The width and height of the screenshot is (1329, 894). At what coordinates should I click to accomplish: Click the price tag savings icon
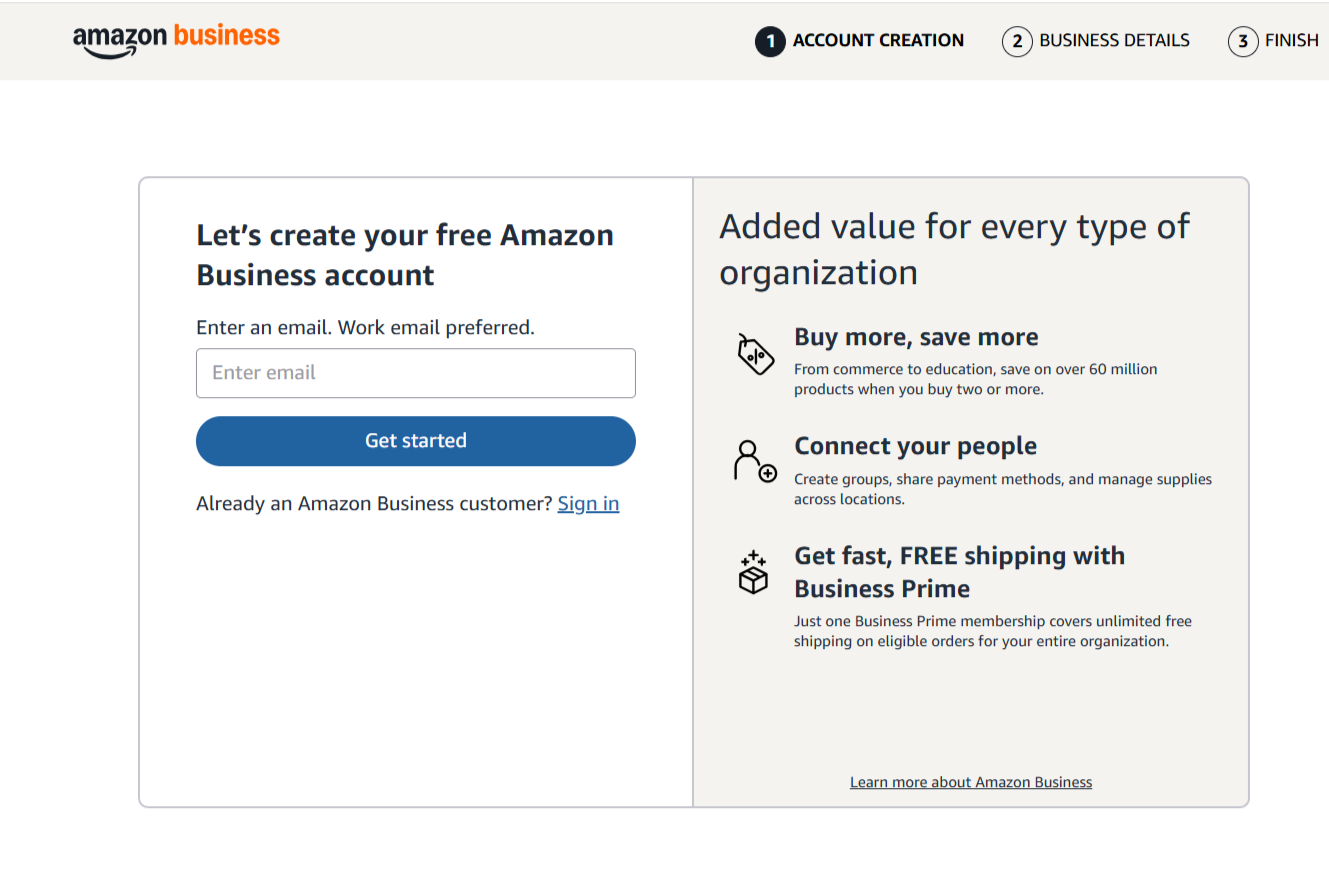click(x=755, y=354)
